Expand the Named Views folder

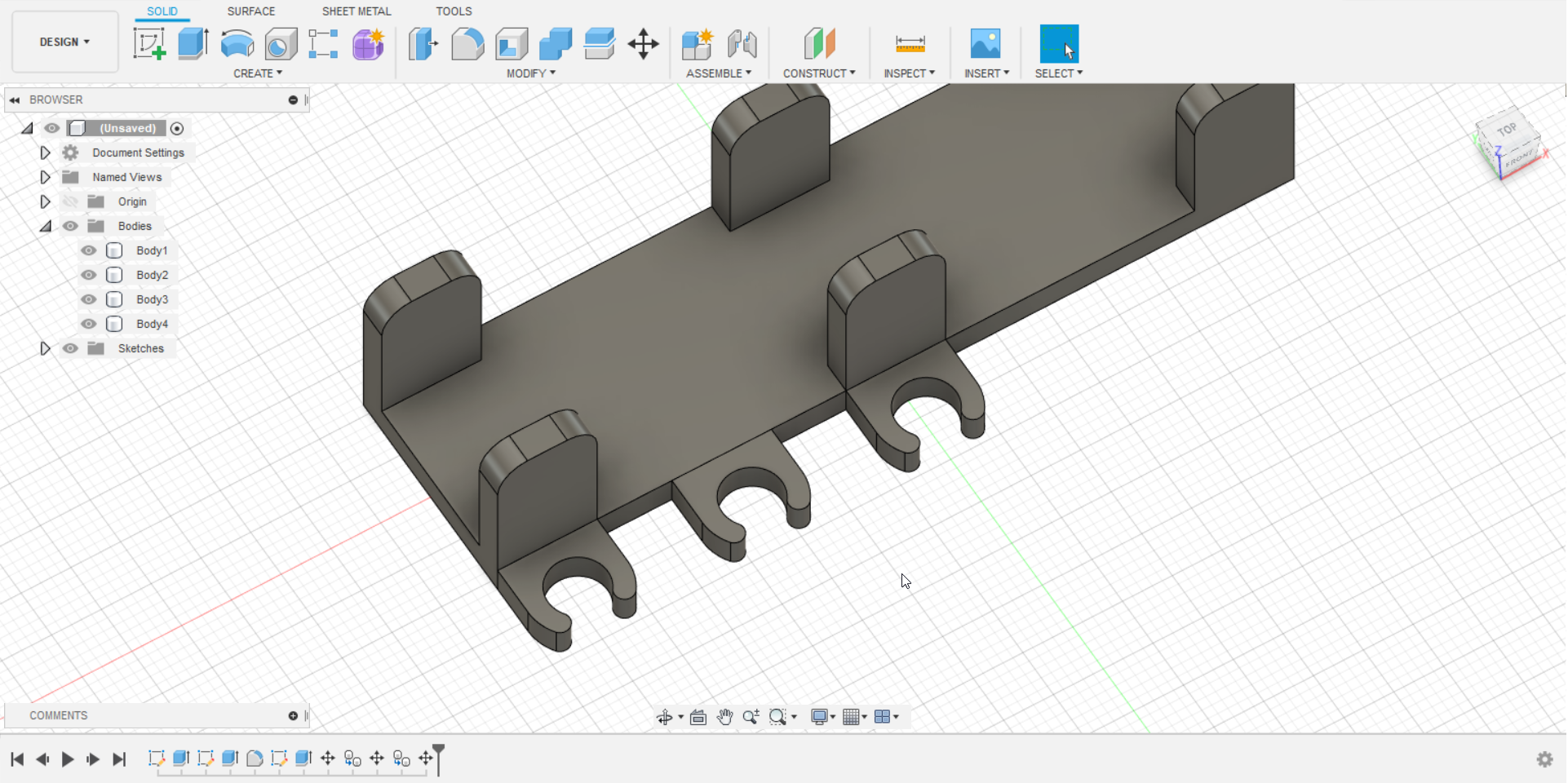click(x=45, y=177)
